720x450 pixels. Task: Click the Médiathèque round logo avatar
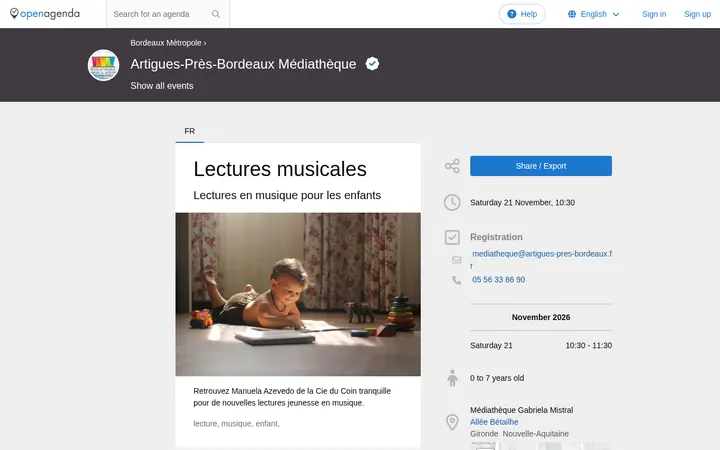[x=103, y=65]
